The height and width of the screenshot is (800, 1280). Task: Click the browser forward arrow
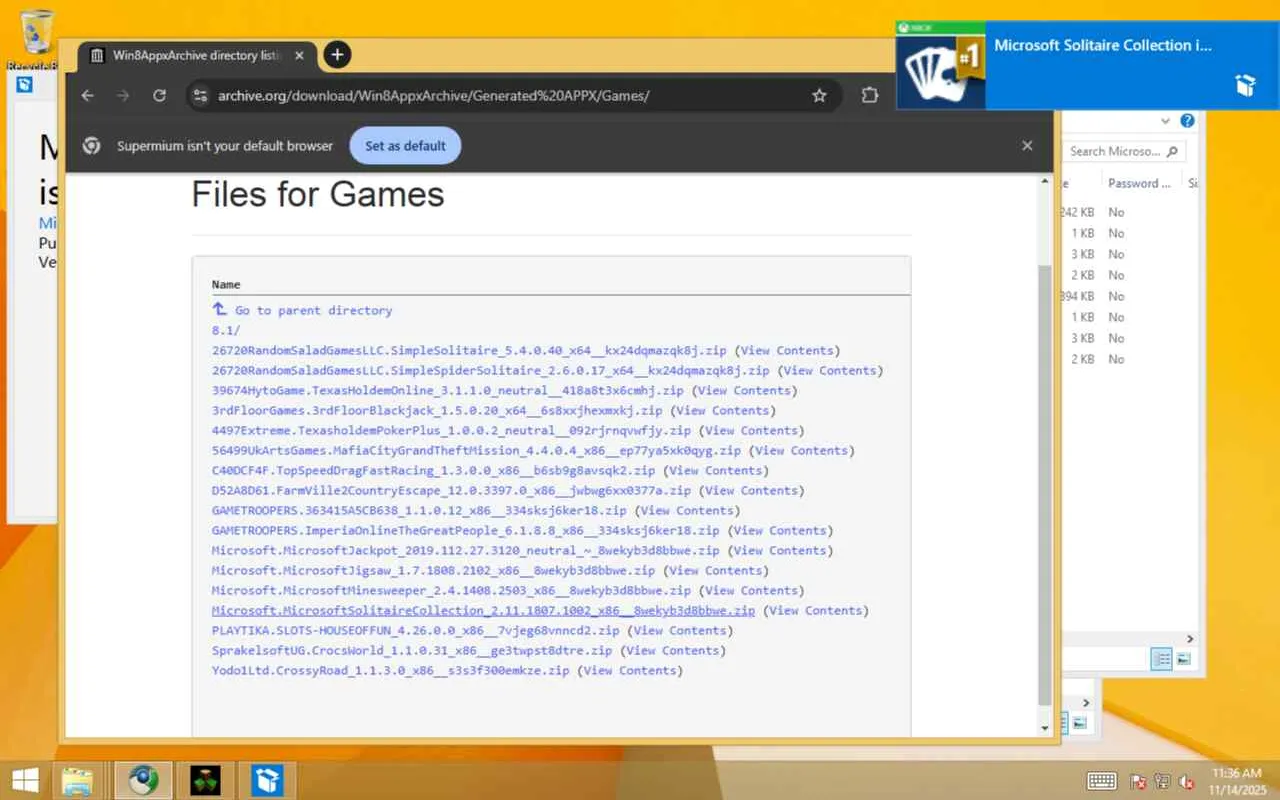point(123,95)
